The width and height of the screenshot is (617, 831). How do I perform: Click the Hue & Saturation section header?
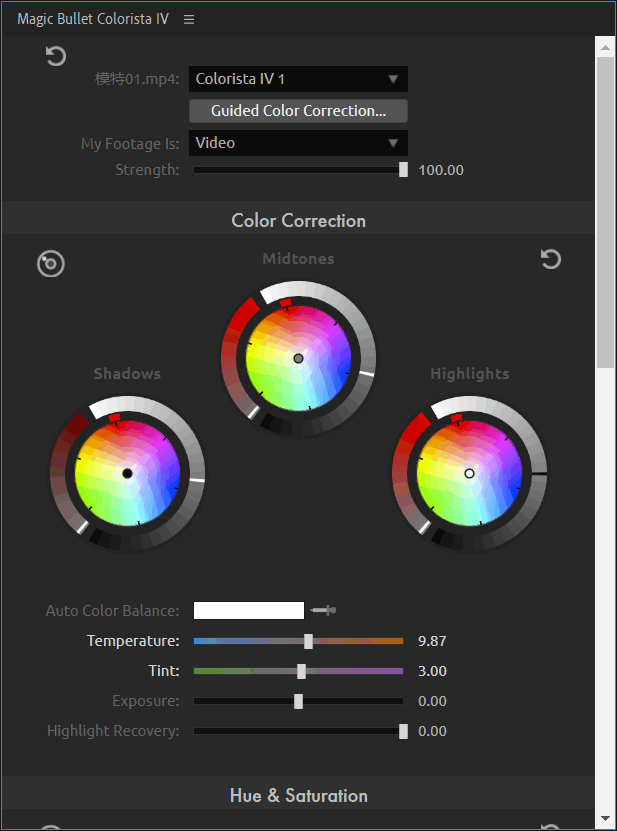298,795
